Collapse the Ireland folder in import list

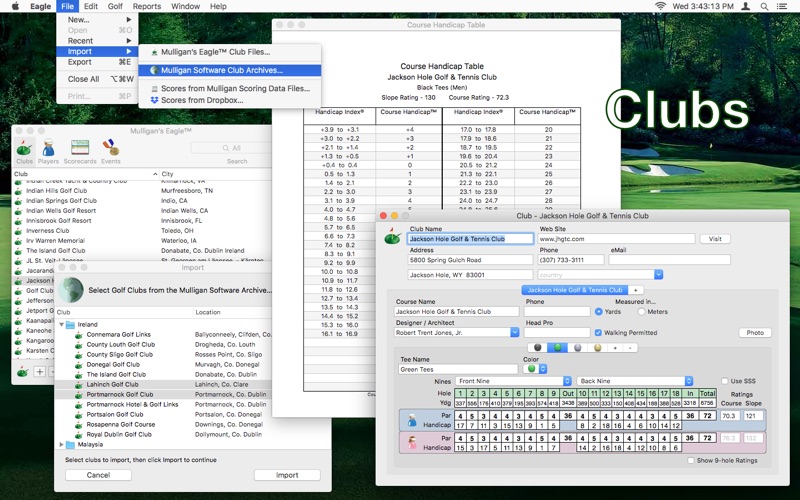click(62, 325)
